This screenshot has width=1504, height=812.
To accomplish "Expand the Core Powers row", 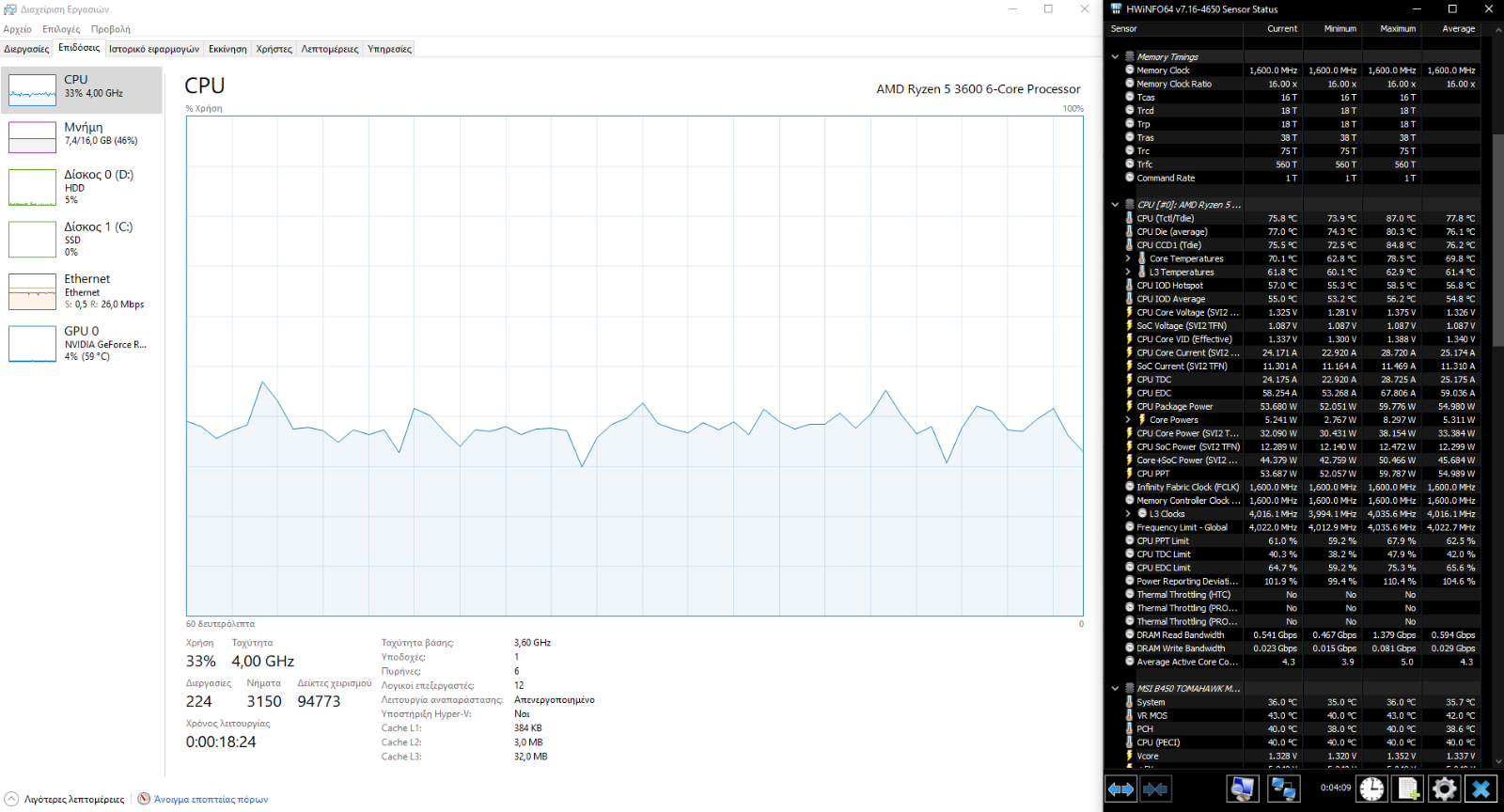I will click(x=1128, y=420).
